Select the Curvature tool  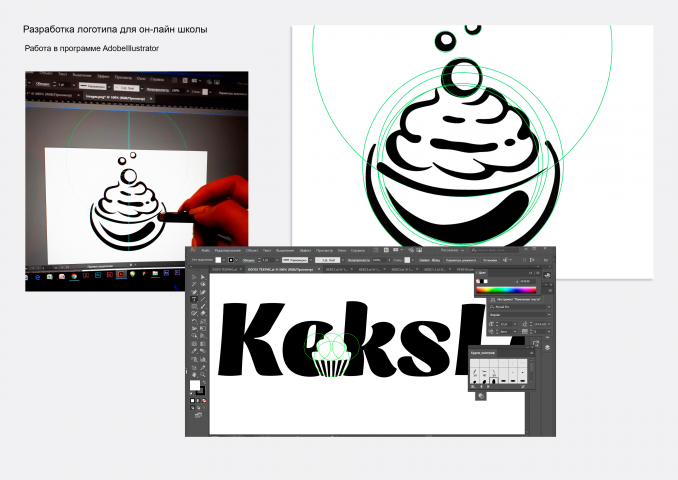click(203, 292)
